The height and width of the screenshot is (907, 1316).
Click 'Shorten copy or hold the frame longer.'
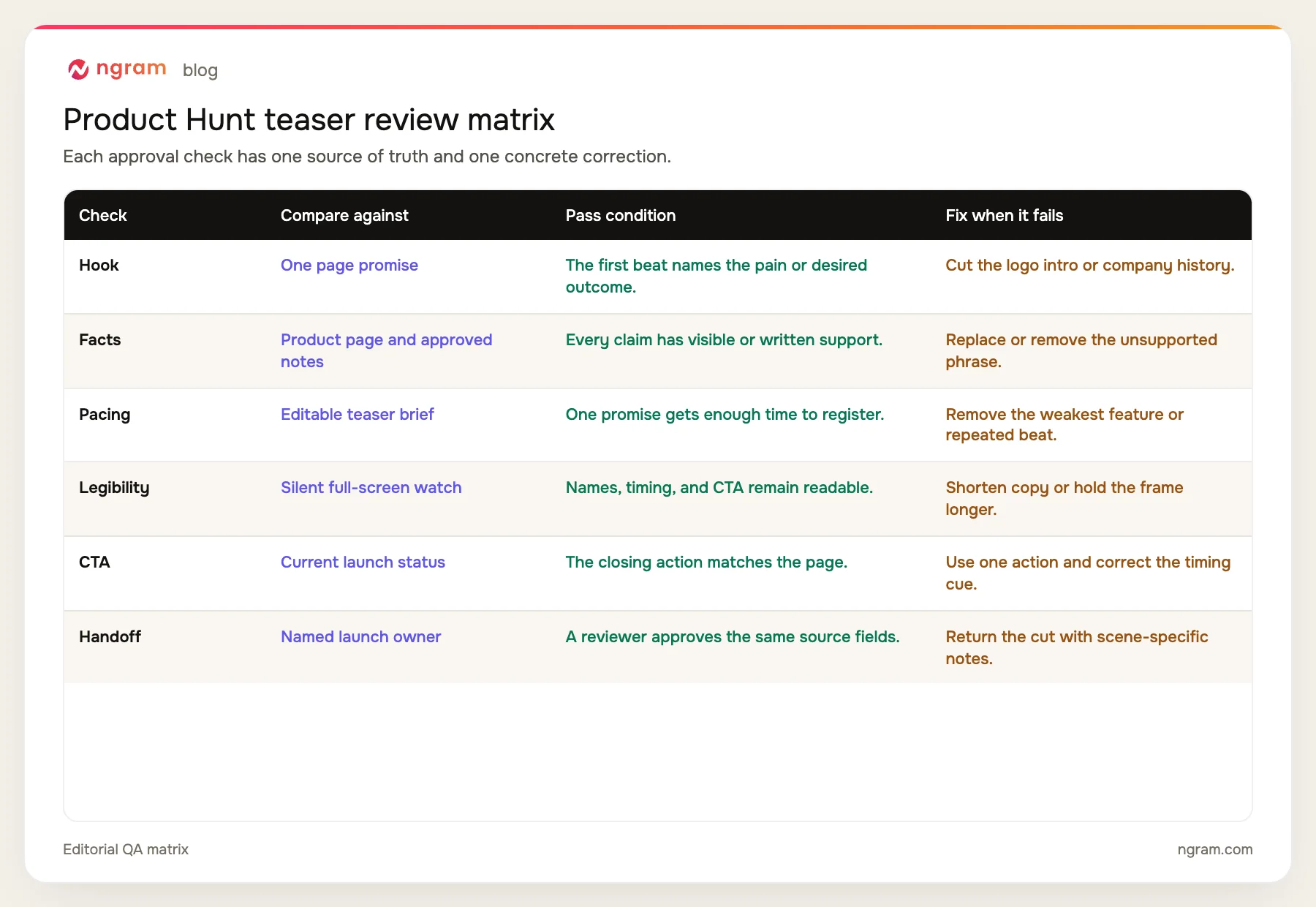point(1064,498)
